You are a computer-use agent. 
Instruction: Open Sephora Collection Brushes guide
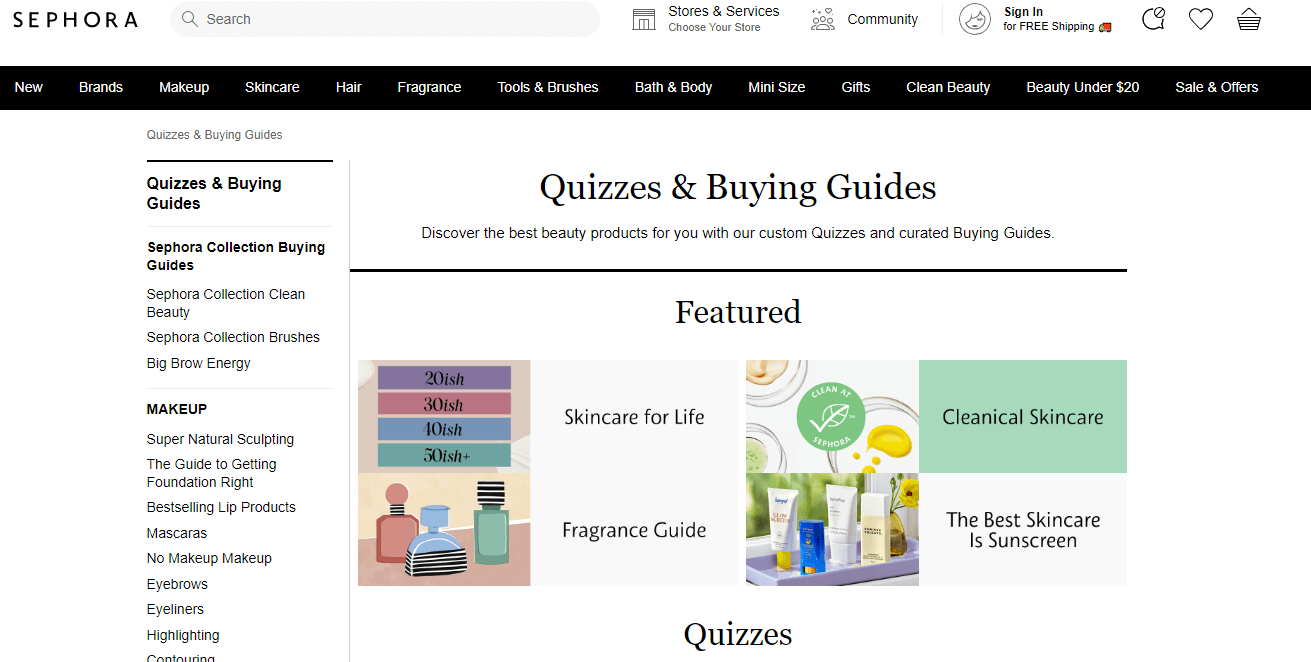point(233,337)
